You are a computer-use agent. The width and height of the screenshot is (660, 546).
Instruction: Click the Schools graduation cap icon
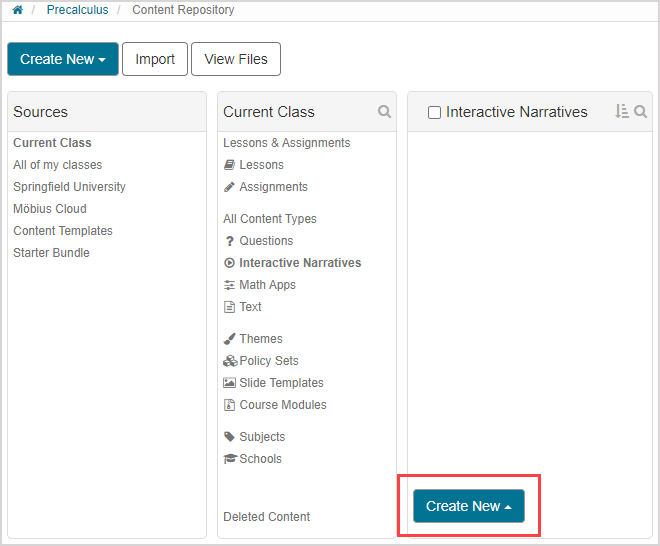pyautogui.click(x=230, y=459)
